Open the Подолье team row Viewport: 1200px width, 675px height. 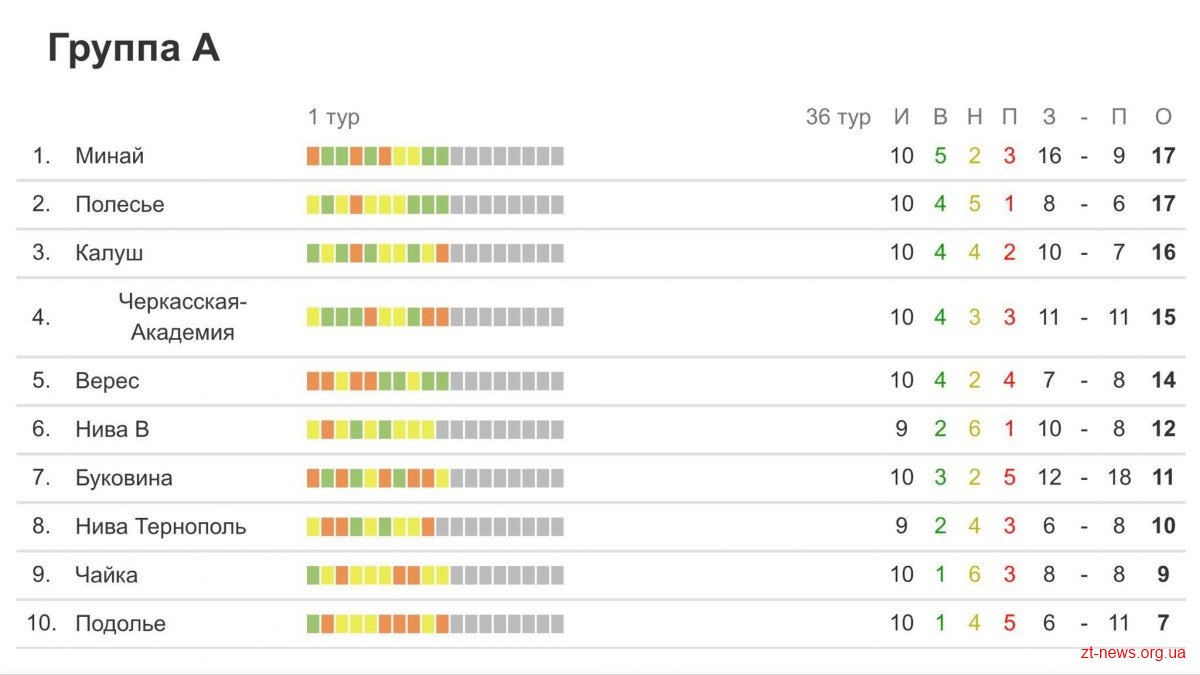(x=599, y=623)
